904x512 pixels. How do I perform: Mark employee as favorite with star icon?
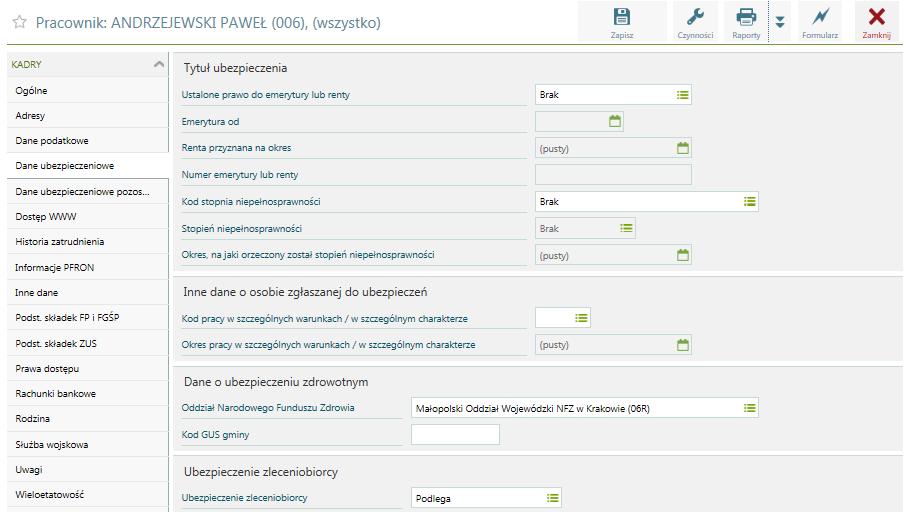(20, 22)
